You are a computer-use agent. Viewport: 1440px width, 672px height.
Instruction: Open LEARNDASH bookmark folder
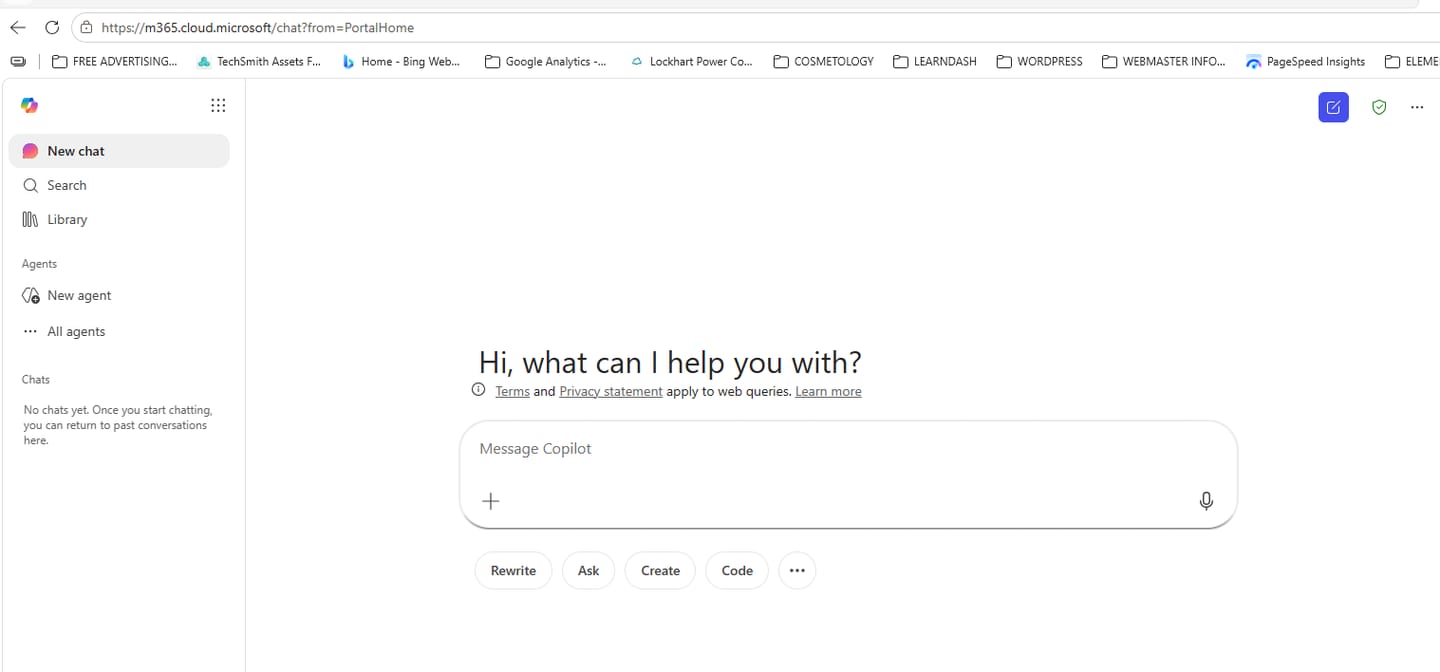click(934, 61)
